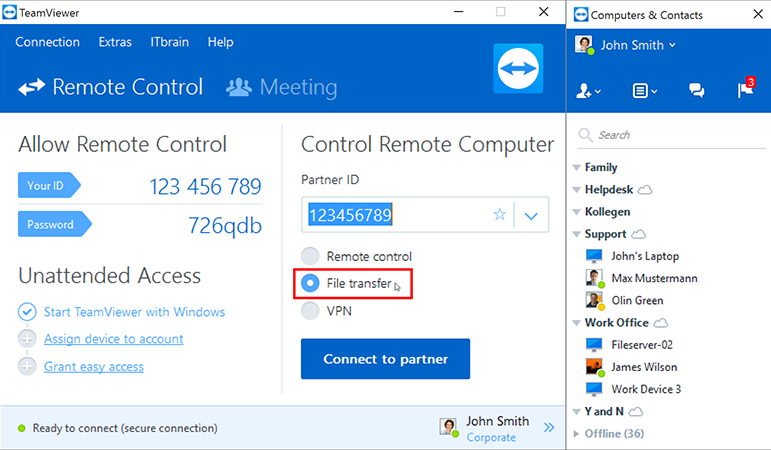Select the Remote control radio button
Screen dimensions: 771x450
(310, 256)
